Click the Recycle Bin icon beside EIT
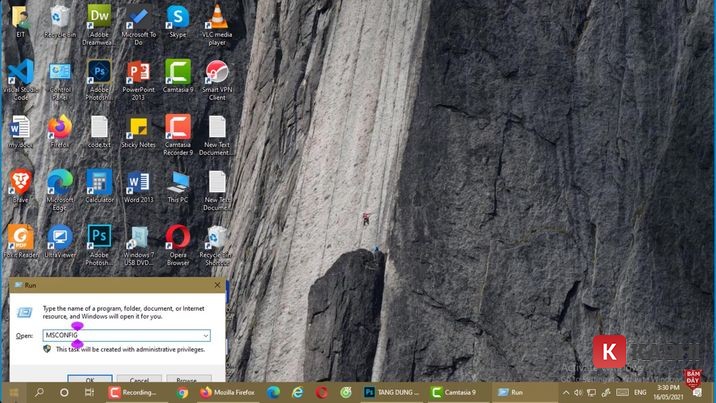 [x=60, y=21]
